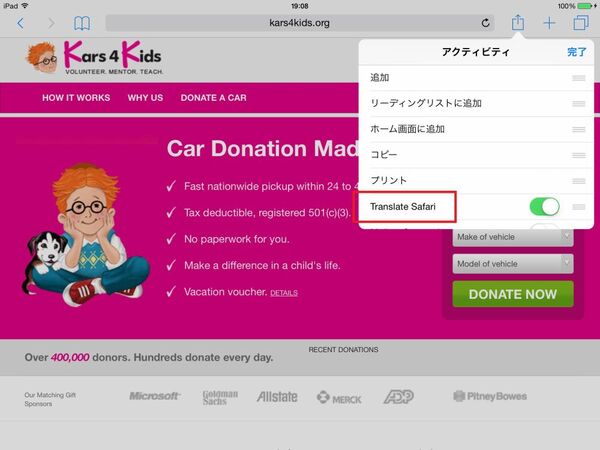Image resolution: width=600 pixels, height=450 pixels.
Task: Tap the kars4kids.org address field
Action: coord(300,23)
